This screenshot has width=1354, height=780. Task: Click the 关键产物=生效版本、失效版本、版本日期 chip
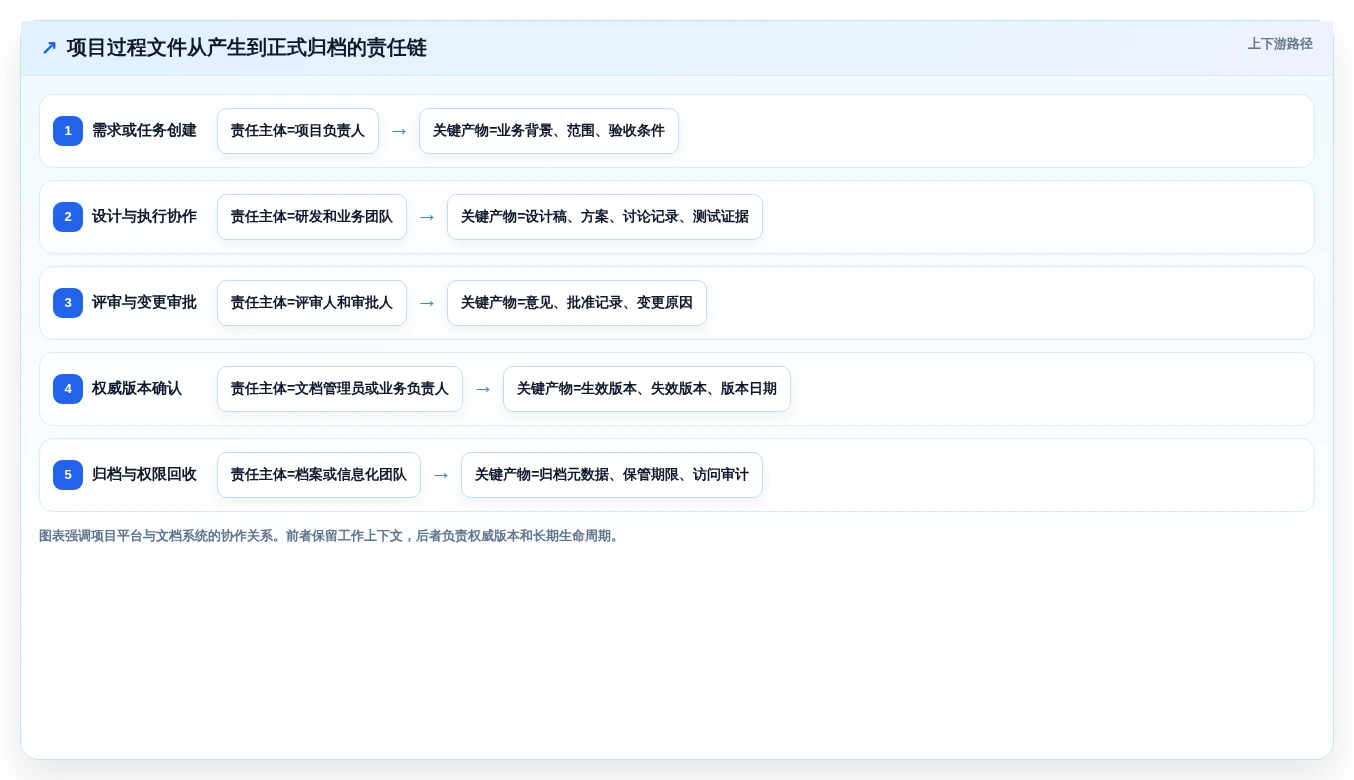pos(647,389)
